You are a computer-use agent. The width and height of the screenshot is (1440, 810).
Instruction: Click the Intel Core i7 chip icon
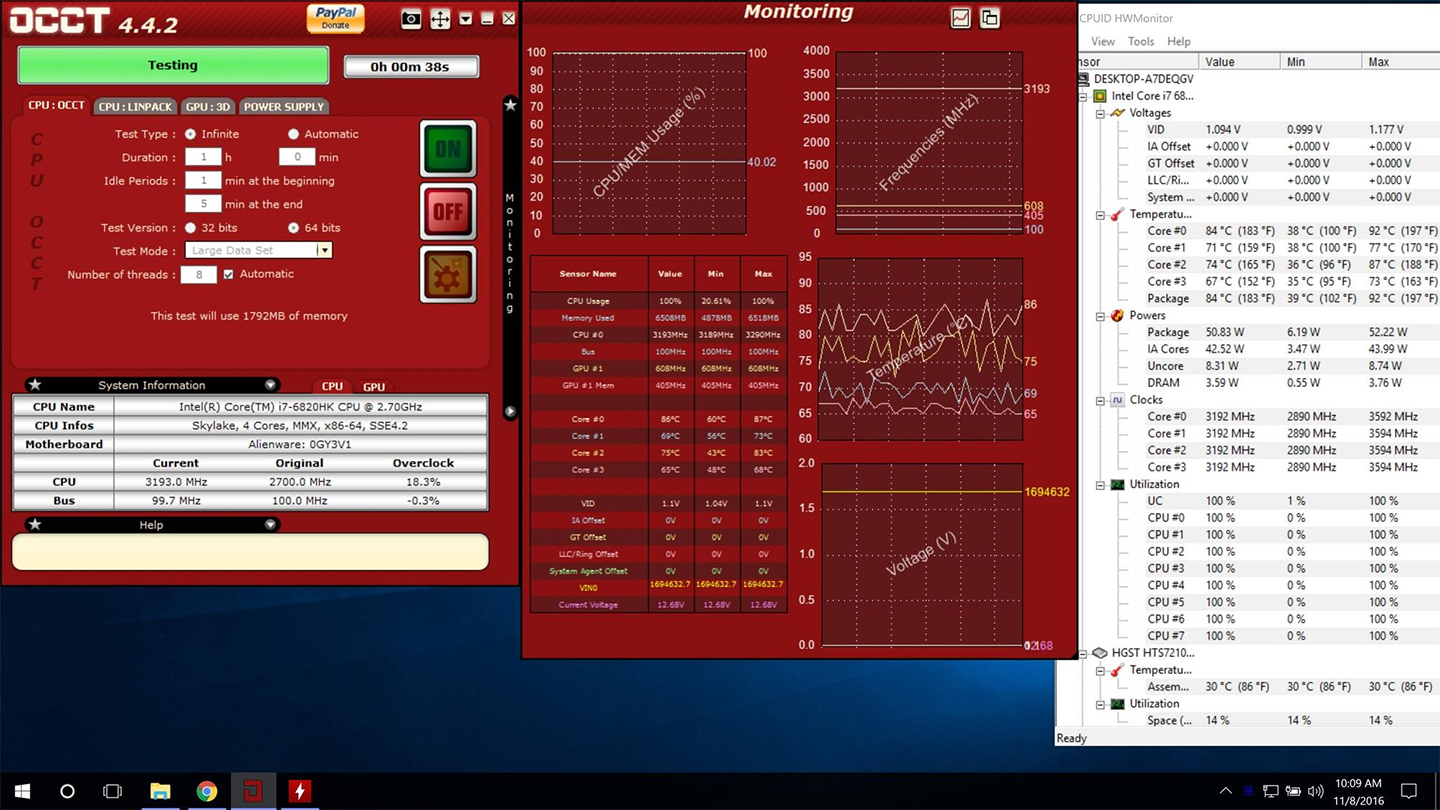coord(1100,96)
